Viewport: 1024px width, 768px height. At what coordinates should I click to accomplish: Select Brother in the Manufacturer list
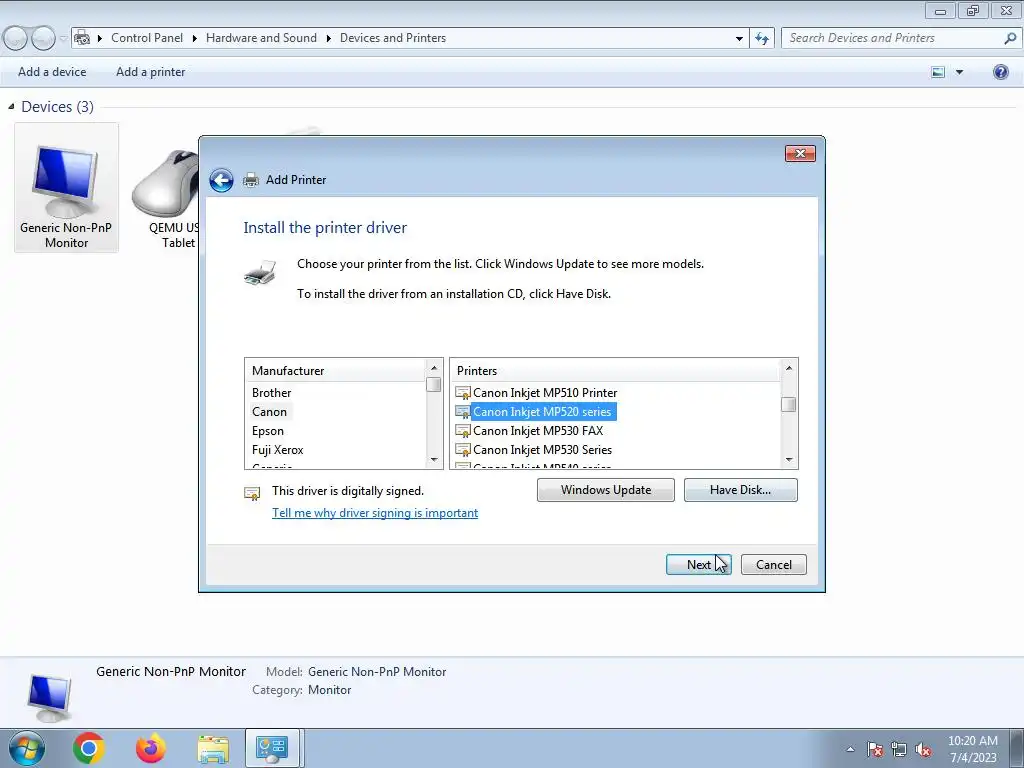(x=272, y=393)
